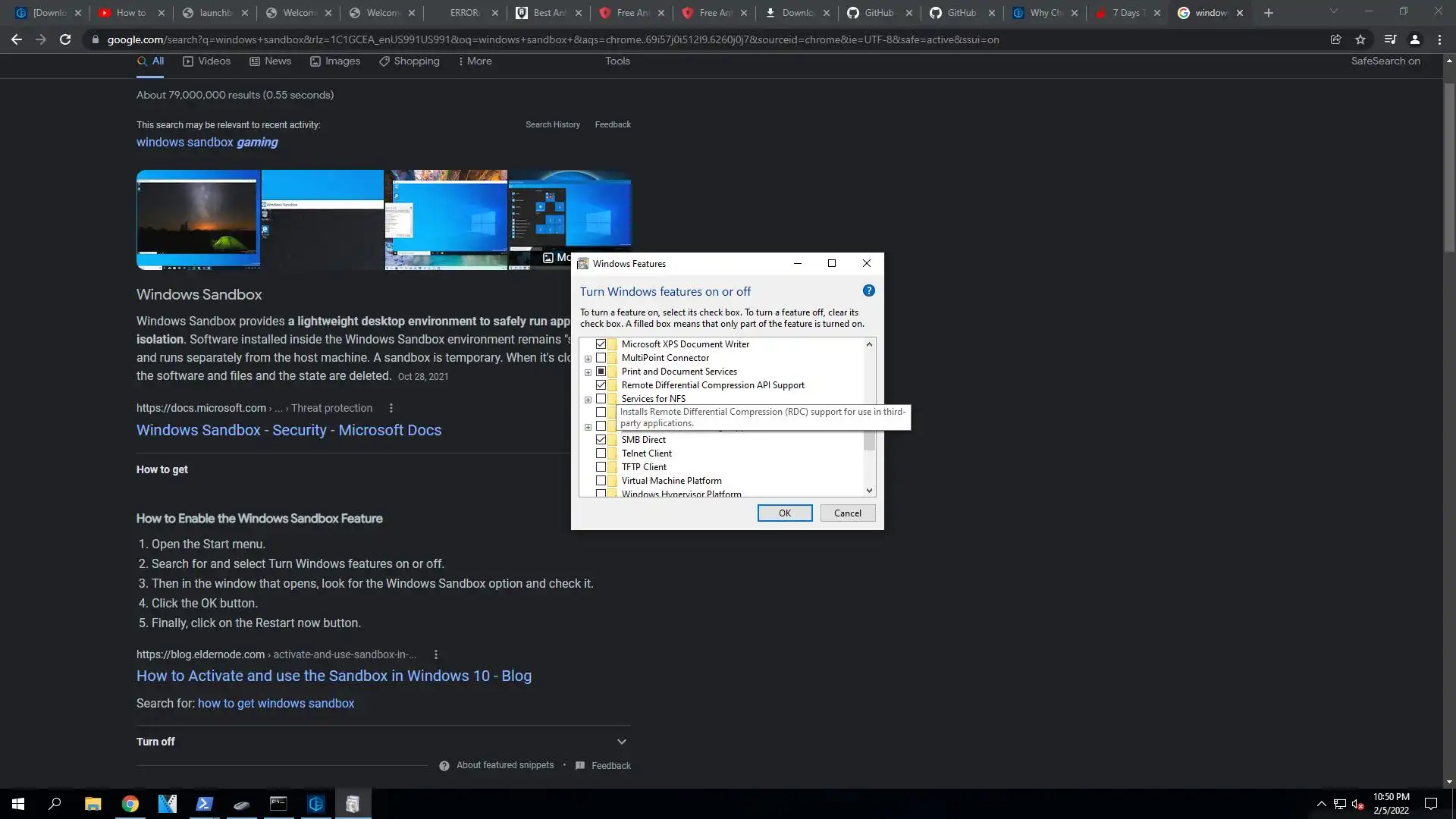Enable the Telnet Client checkbox
The width and height of the screenshot is (1456, 819).
601,453
